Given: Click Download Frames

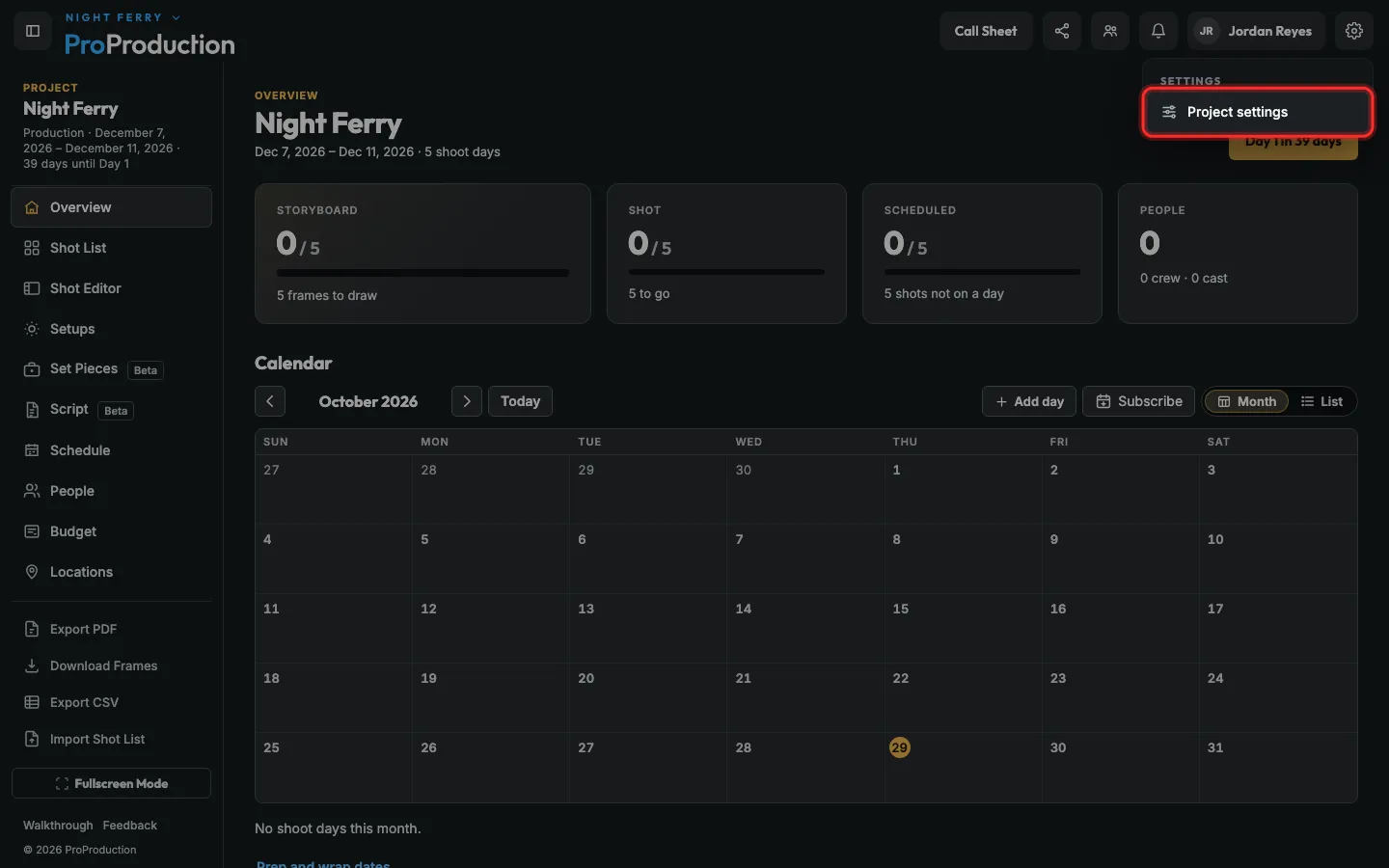Looking at the screenshot, I should pyautogui.click(x=111, y=665).
